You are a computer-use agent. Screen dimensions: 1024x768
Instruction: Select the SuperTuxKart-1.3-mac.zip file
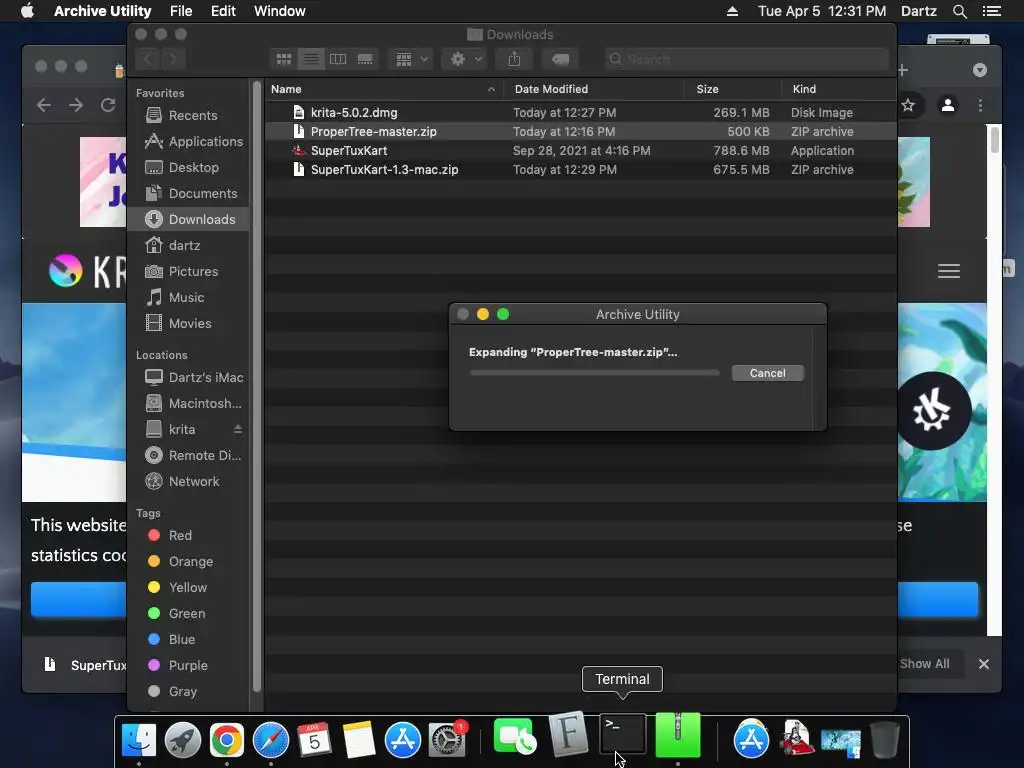(581, 170)
